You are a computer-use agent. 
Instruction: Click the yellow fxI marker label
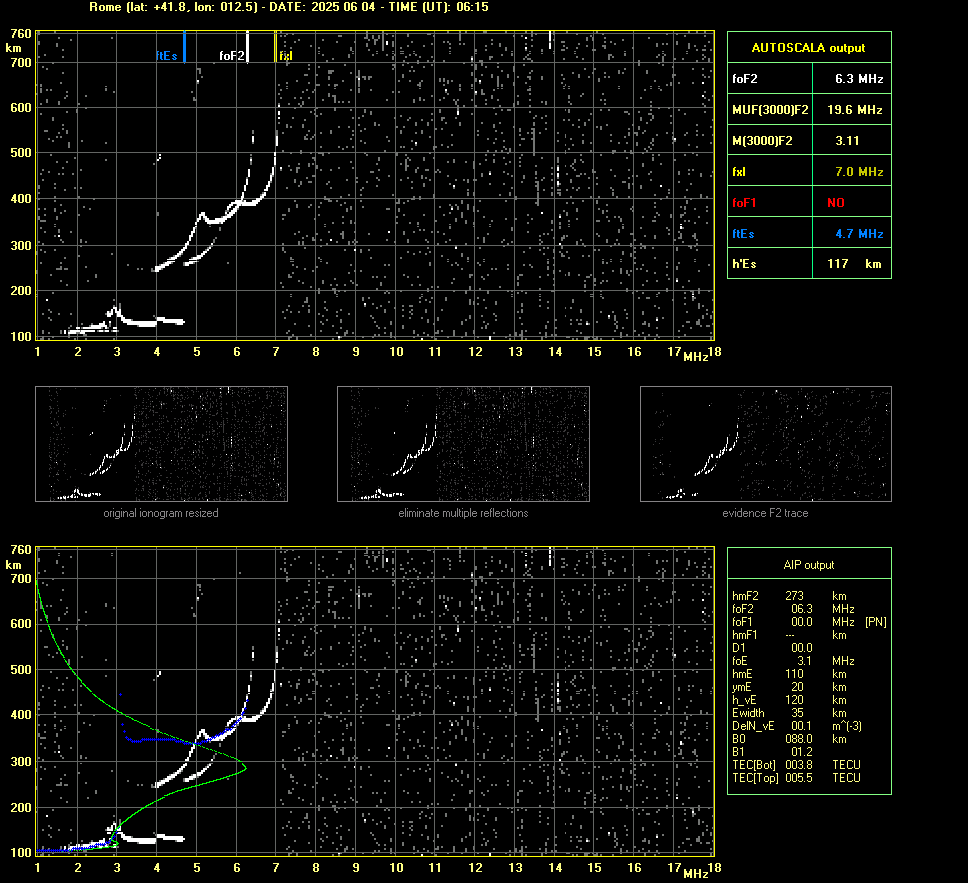click(x=285, y=56)
